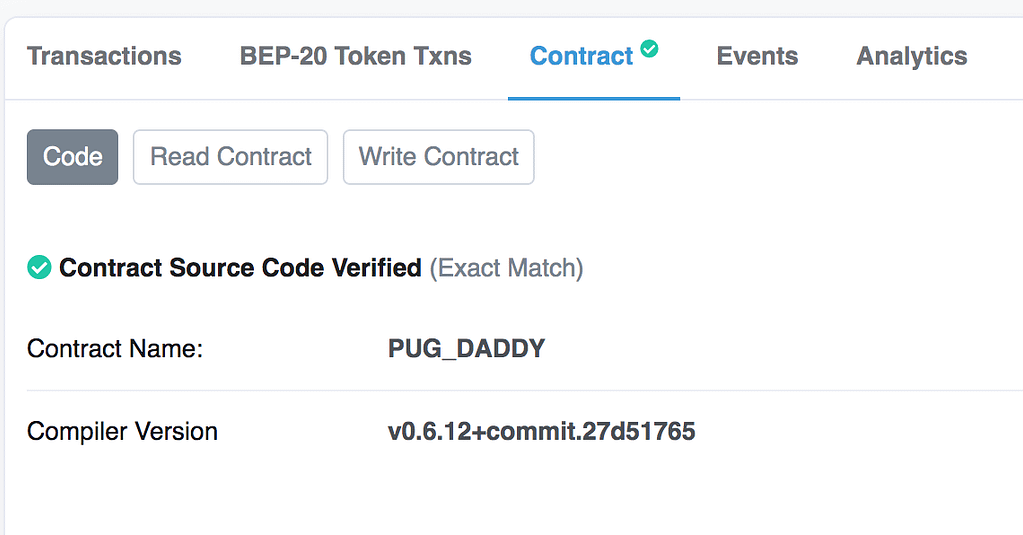This screenshot has height=535, width=1023.
Task: Click the Contract Name label
Action: (115, 348)
